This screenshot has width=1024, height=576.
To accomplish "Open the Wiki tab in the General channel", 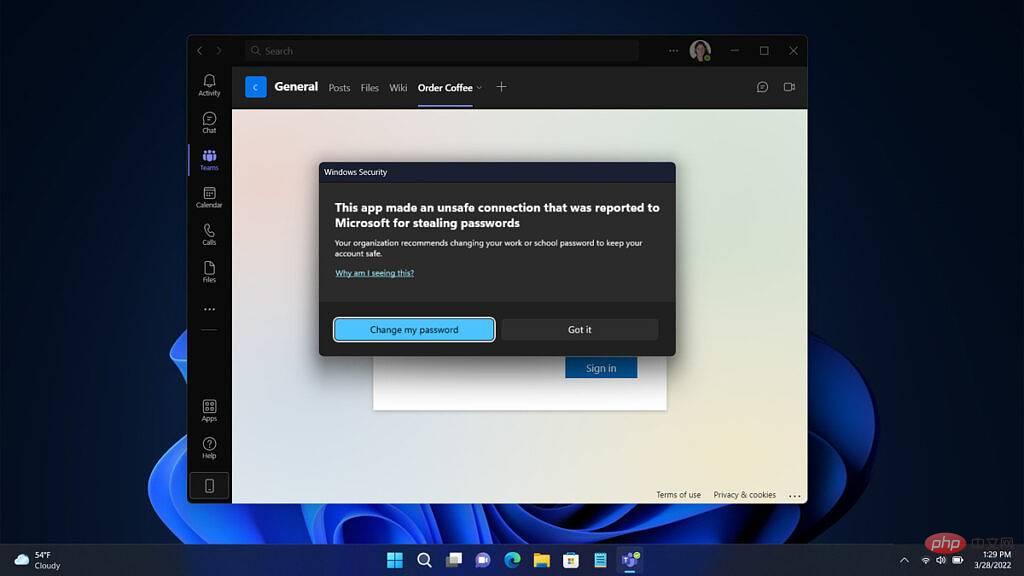I will pos(398,88).
